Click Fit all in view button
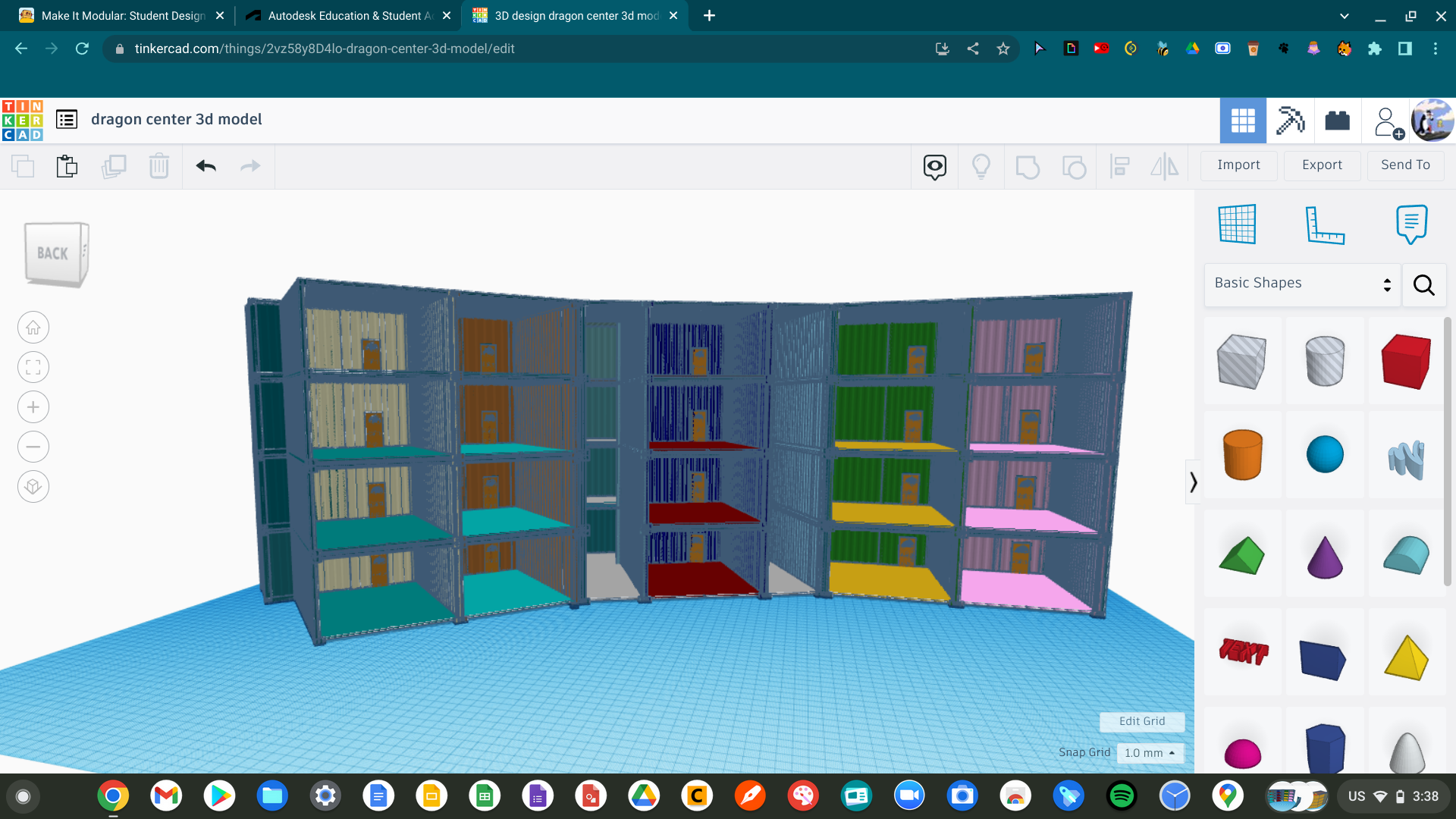1456x819 pixels. tap(33, 368)
